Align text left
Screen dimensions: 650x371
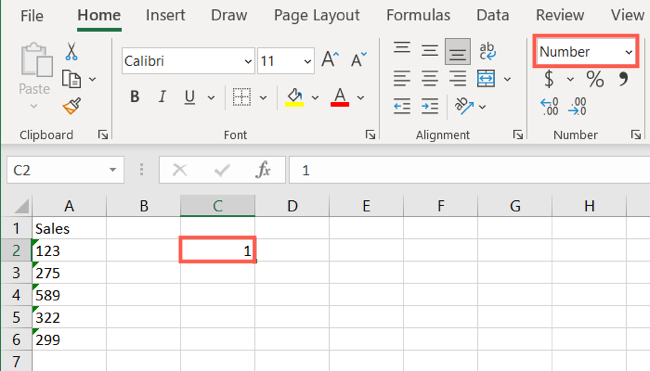(x=402, y=78)
